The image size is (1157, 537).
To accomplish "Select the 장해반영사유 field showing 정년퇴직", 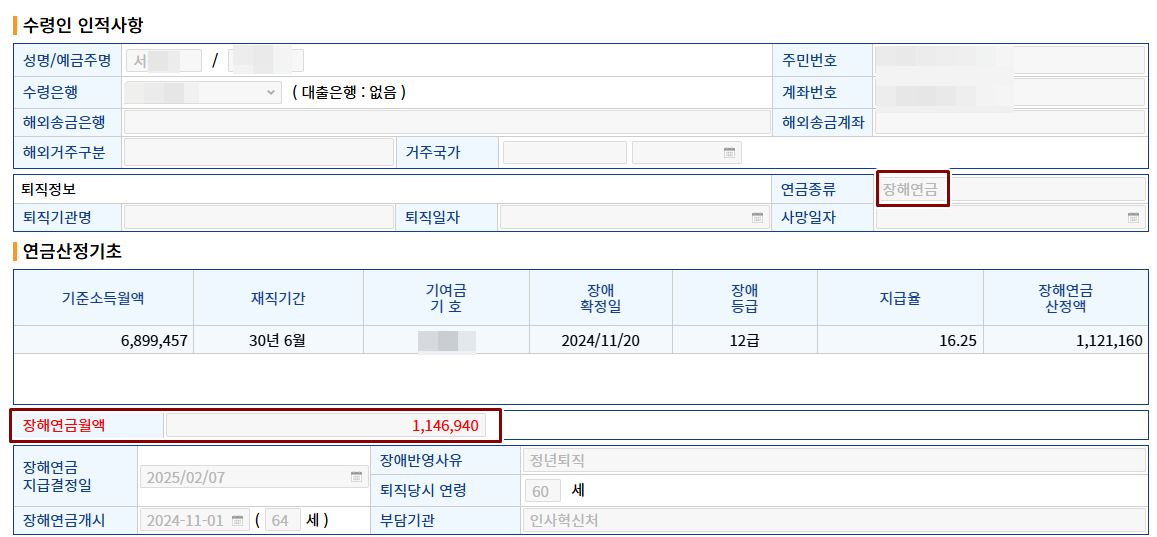I will (833, 461).
